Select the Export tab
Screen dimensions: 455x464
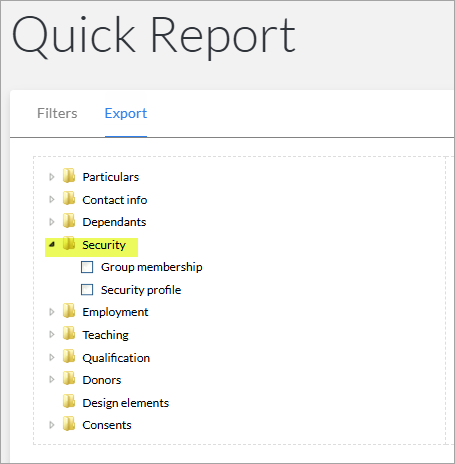point(126,113)
